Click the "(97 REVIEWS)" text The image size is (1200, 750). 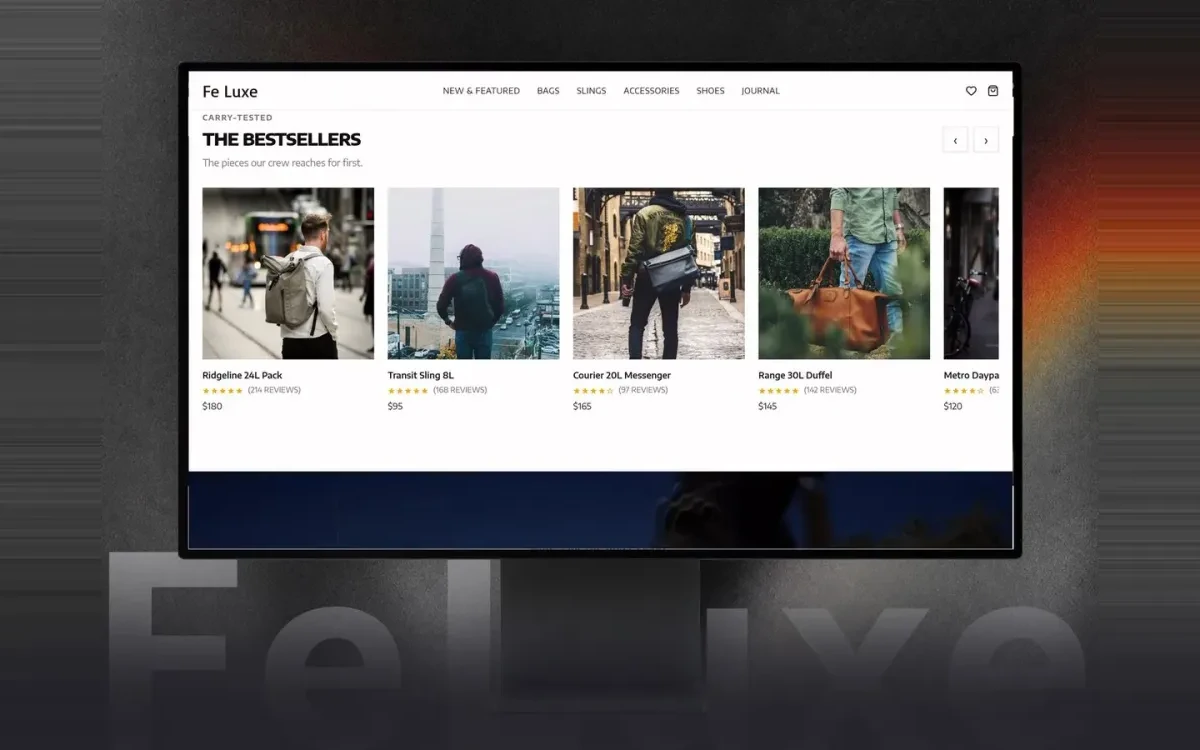coord(643,390)
